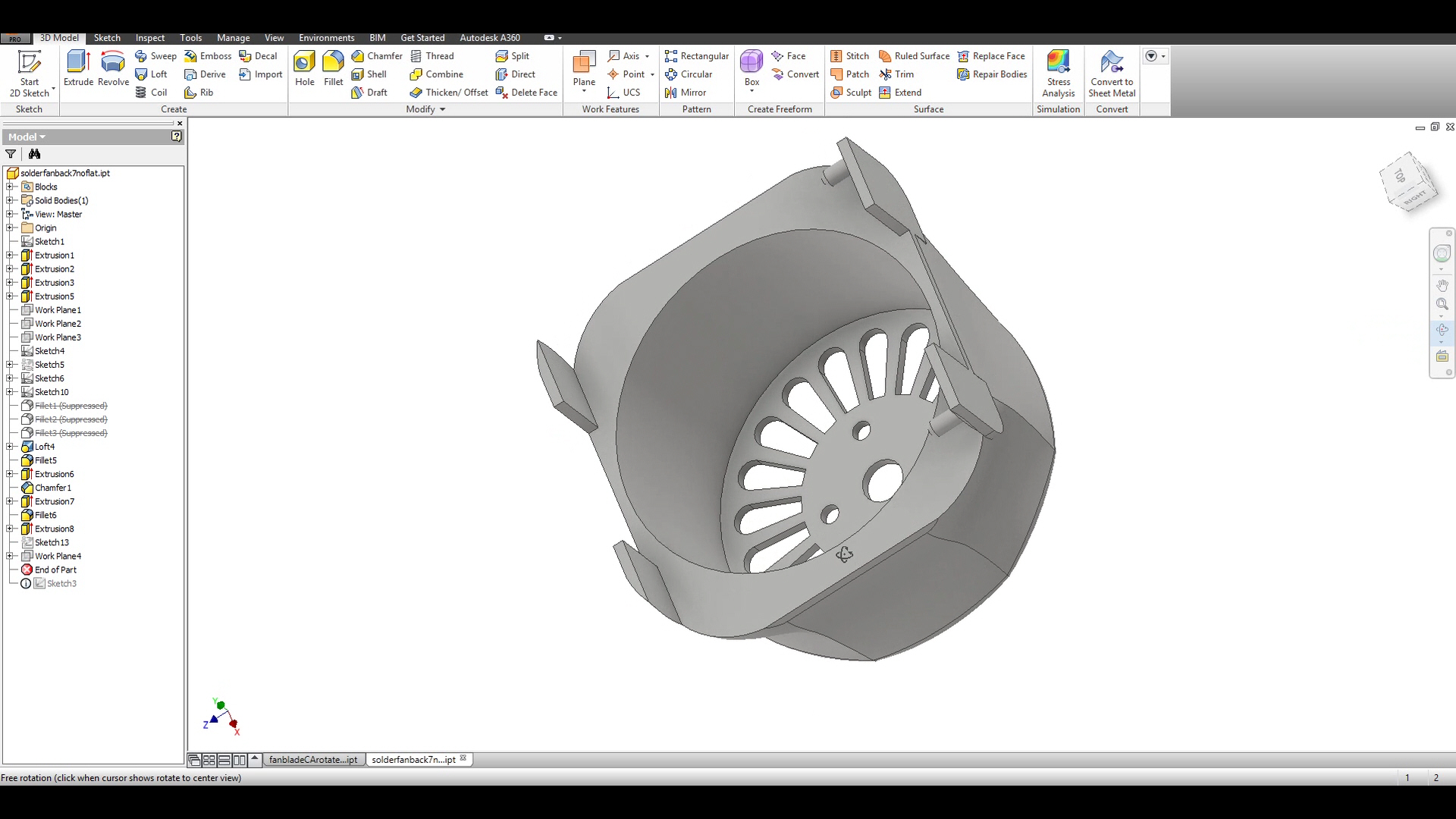The image size is (1456, 819).
Task: Activate the Emboss tool
Action: (x=208, y=56)
